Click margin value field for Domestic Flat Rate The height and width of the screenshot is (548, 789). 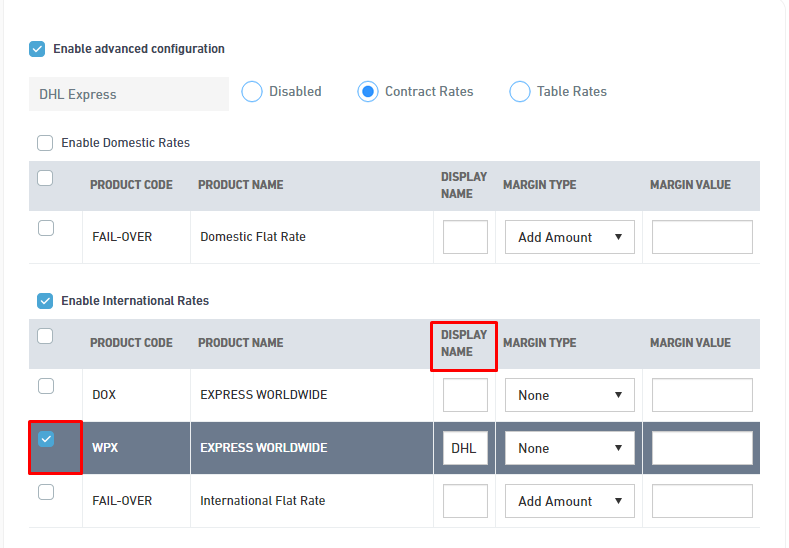702,237
